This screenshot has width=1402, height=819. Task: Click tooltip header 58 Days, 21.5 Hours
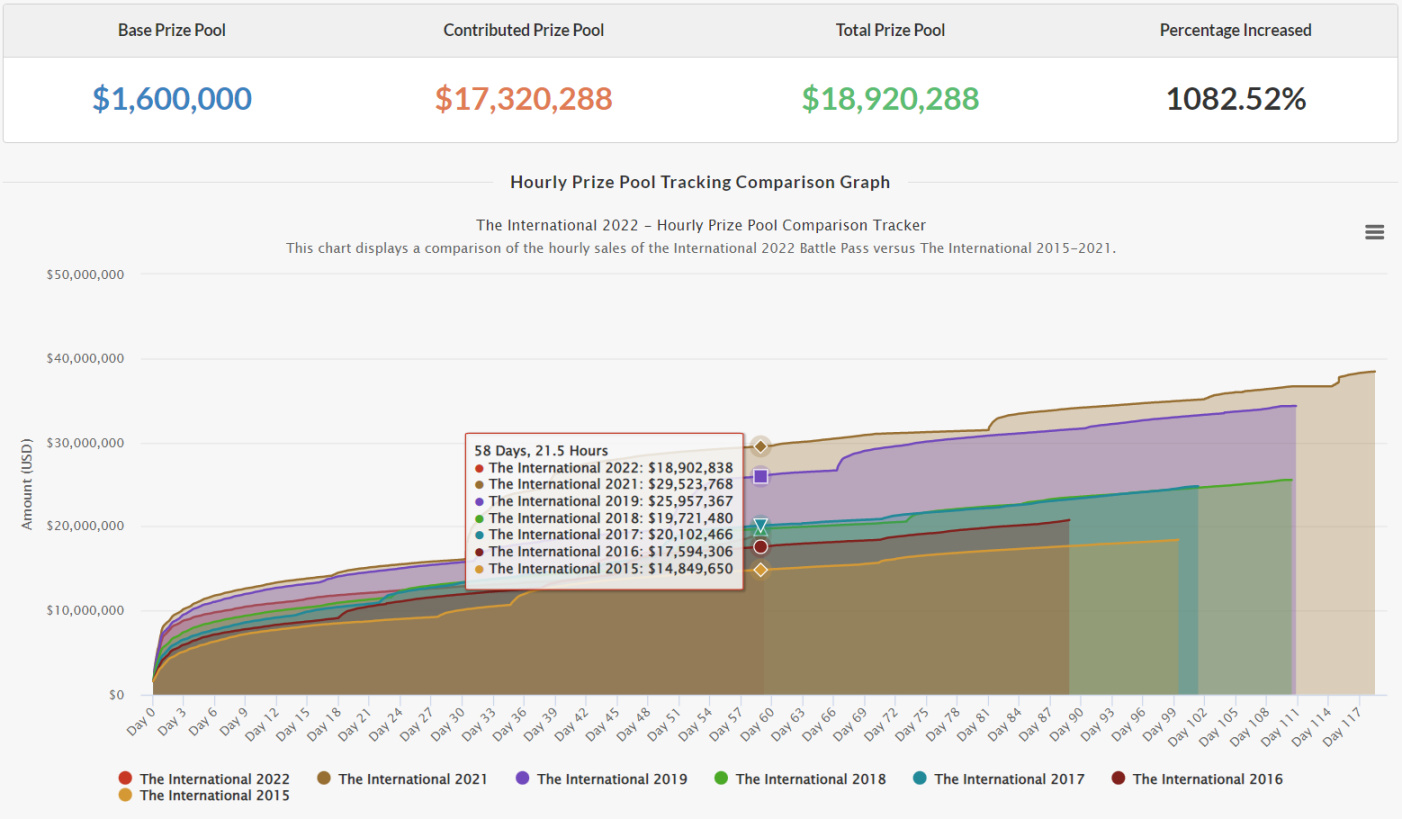pyautogui.click(x=541, y=451)
